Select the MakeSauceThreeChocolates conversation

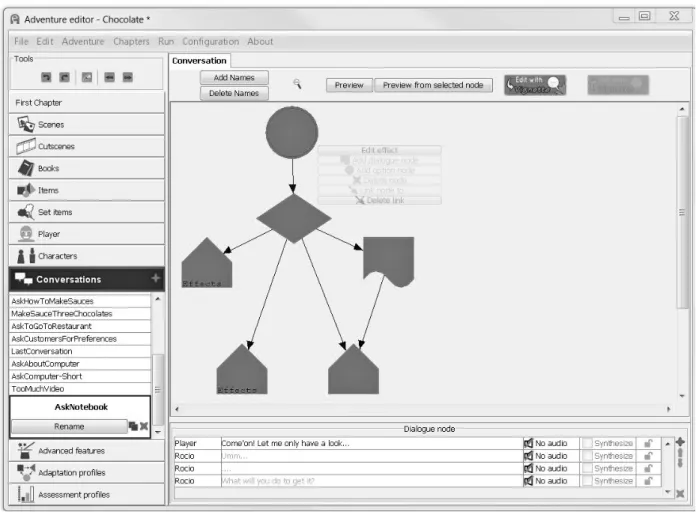tap(80, 313)
